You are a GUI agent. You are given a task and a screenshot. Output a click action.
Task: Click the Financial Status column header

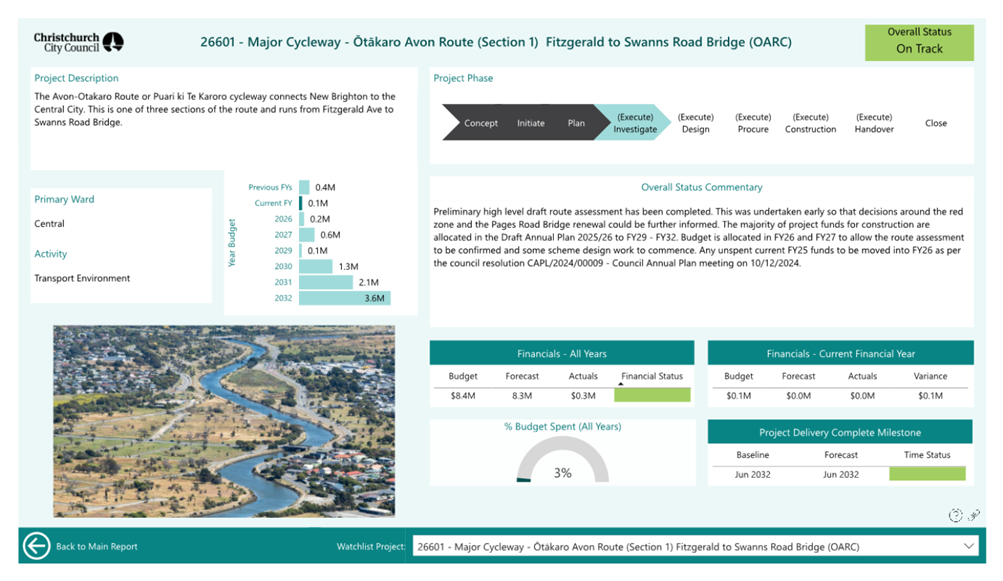652,376
